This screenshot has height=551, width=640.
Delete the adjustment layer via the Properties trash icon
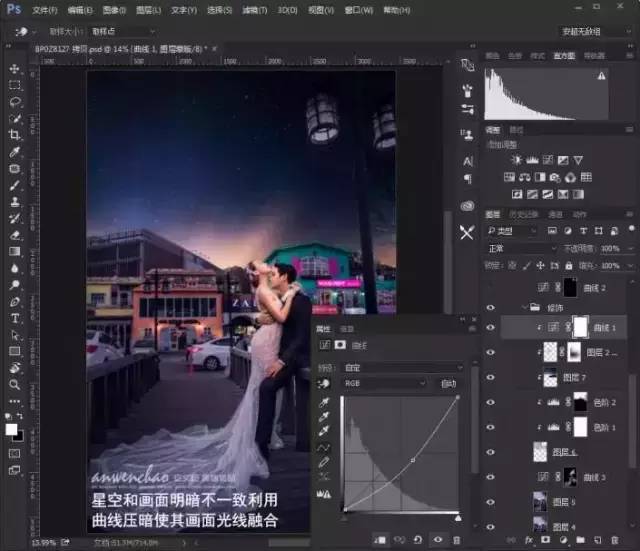457,540
